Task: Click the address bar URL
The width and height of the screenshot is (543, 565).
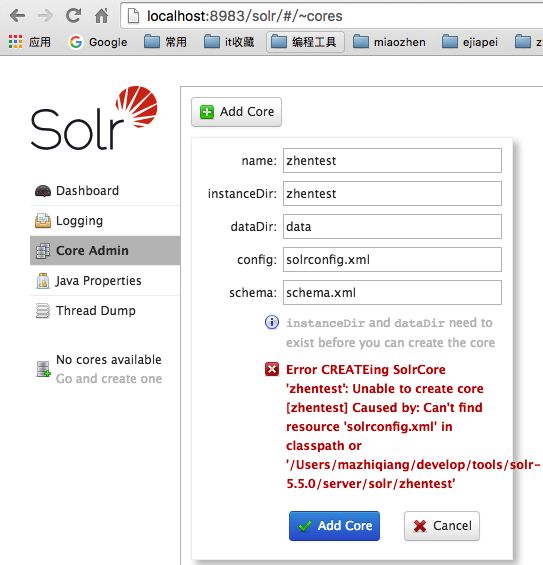Action: pos(245,16)
